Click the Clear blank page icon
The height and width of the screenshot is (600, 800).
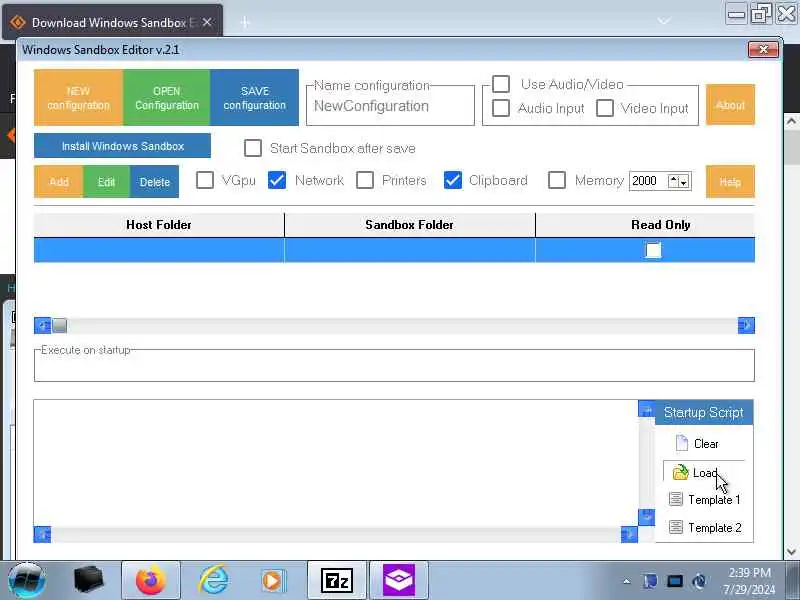681,443
